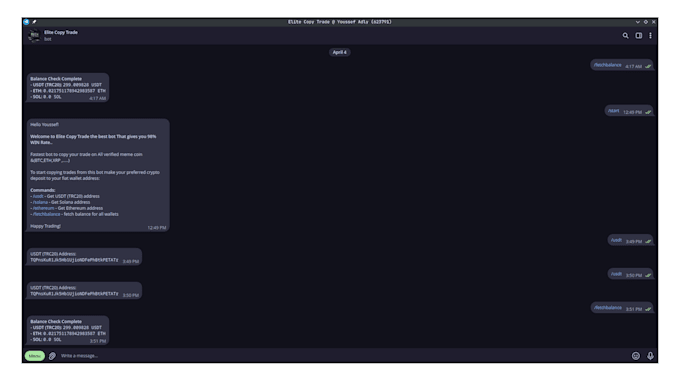This screenshot has height=389, width=680.
Task: Click the 'Happy Trading!' text
Action: (x=46, y=226)
